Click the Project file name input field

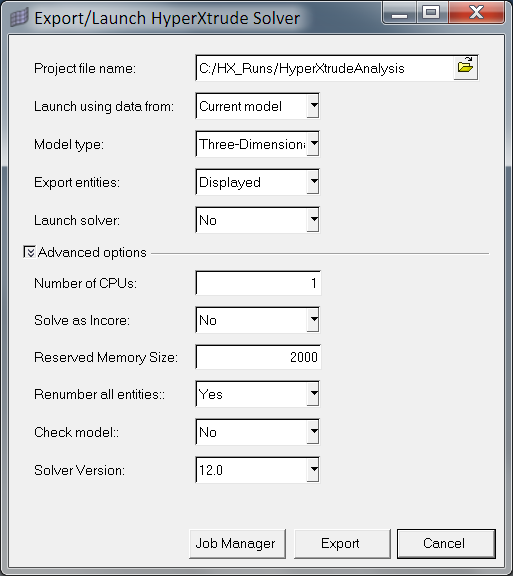tap(325, 68)
